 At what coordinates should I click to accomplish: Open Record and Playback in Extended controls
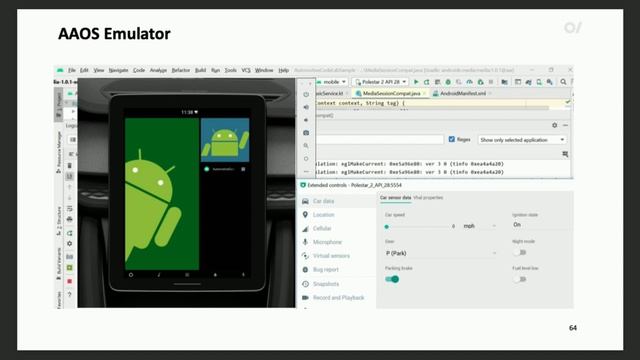[x=338, y=298]
